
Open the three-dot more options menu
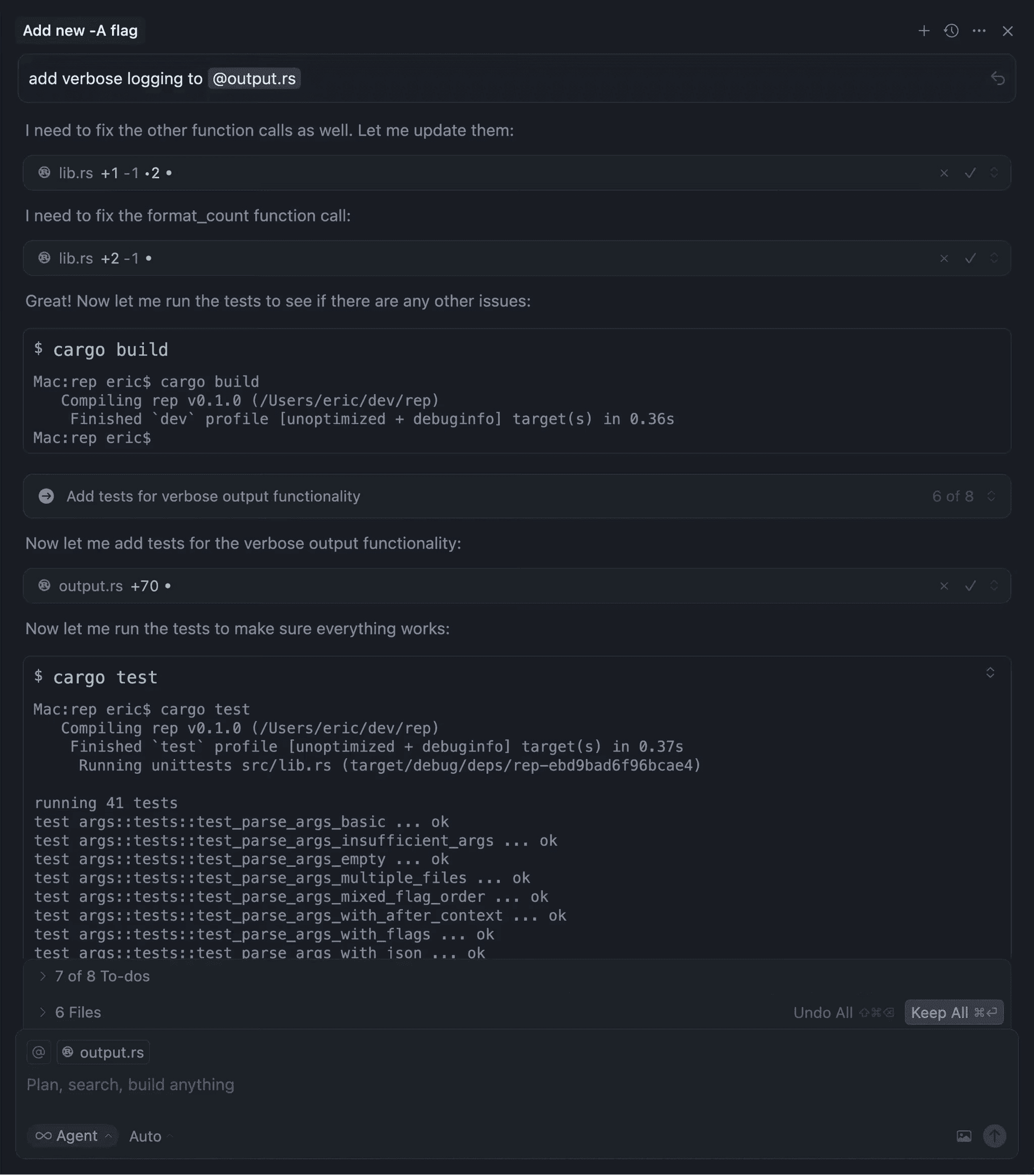click(979, 31)
